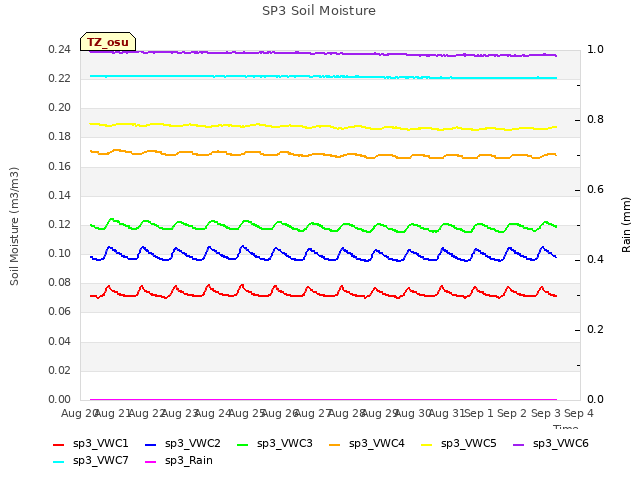
Task: Click the 0.12 left axis tick label
Action: [59, 224]
